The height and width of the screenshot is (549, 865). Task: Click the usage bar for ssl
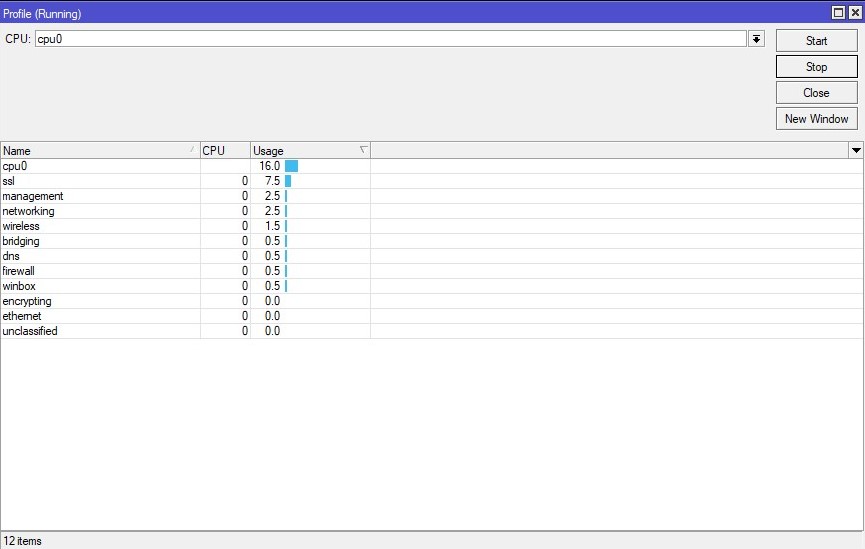[x=288, y=181]
